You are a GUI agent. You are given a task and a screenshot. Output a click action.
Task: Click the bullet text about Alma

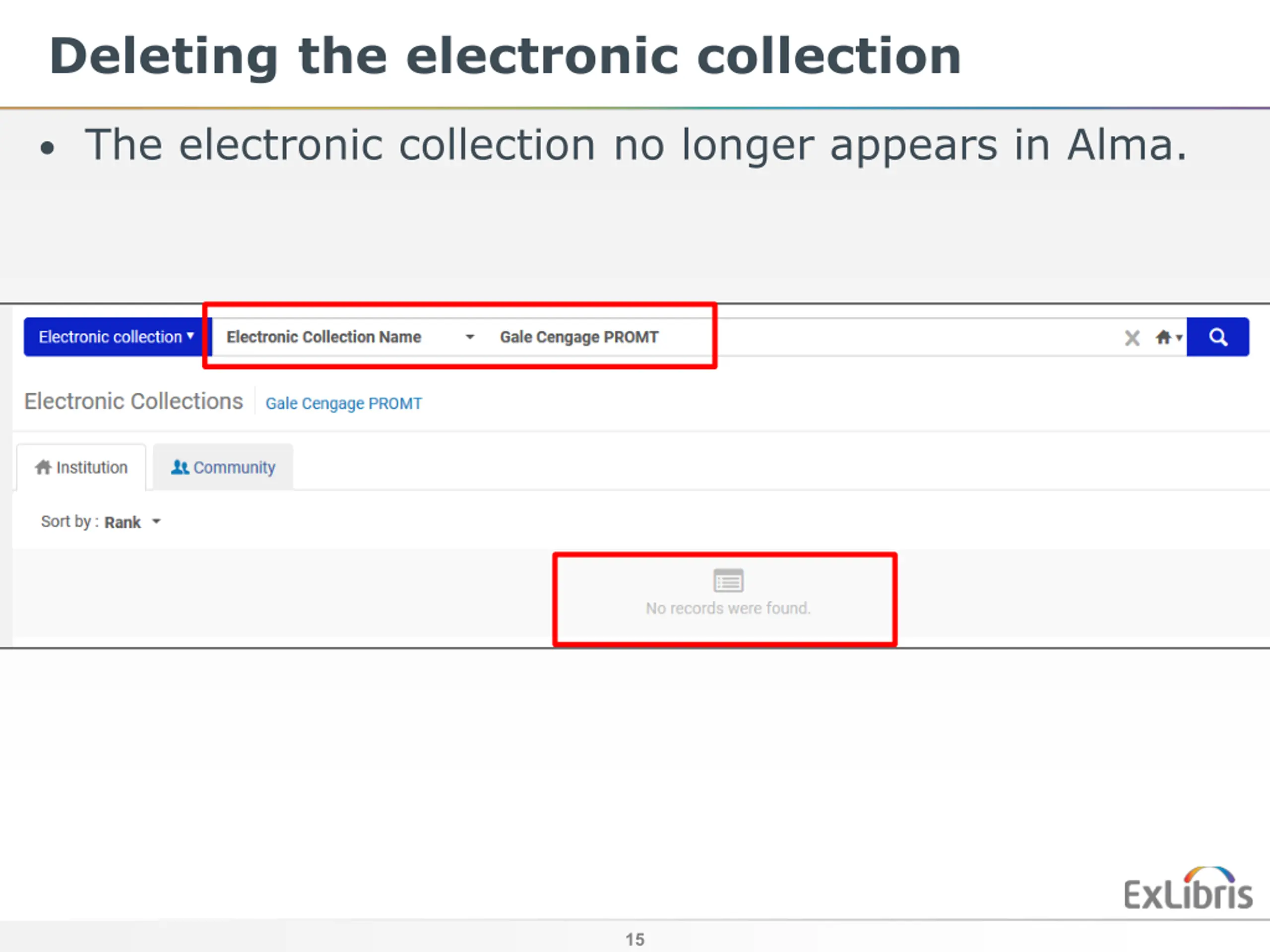tap(635, 145)
